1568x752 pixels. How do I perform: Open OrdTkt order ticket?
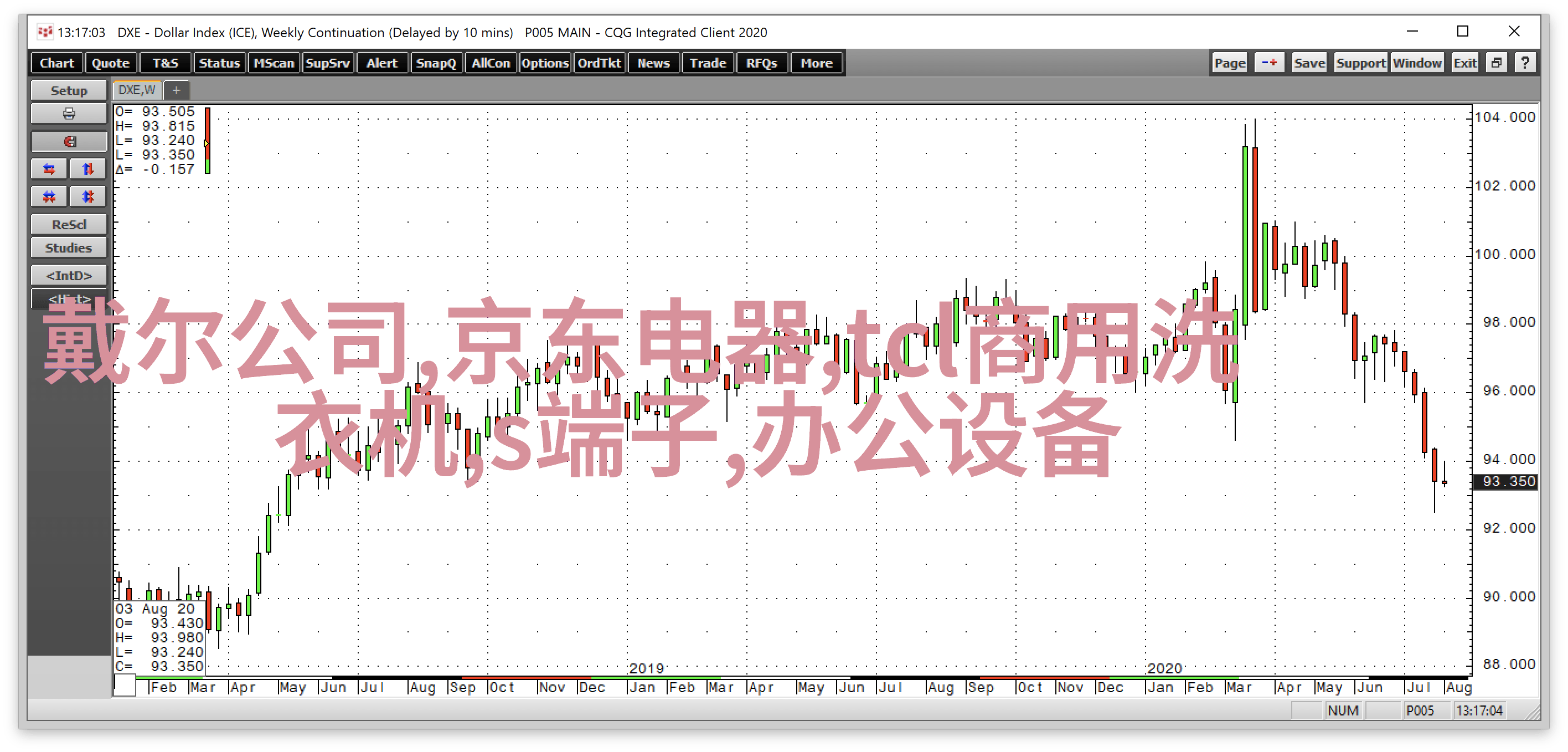(x=599, y=63)
